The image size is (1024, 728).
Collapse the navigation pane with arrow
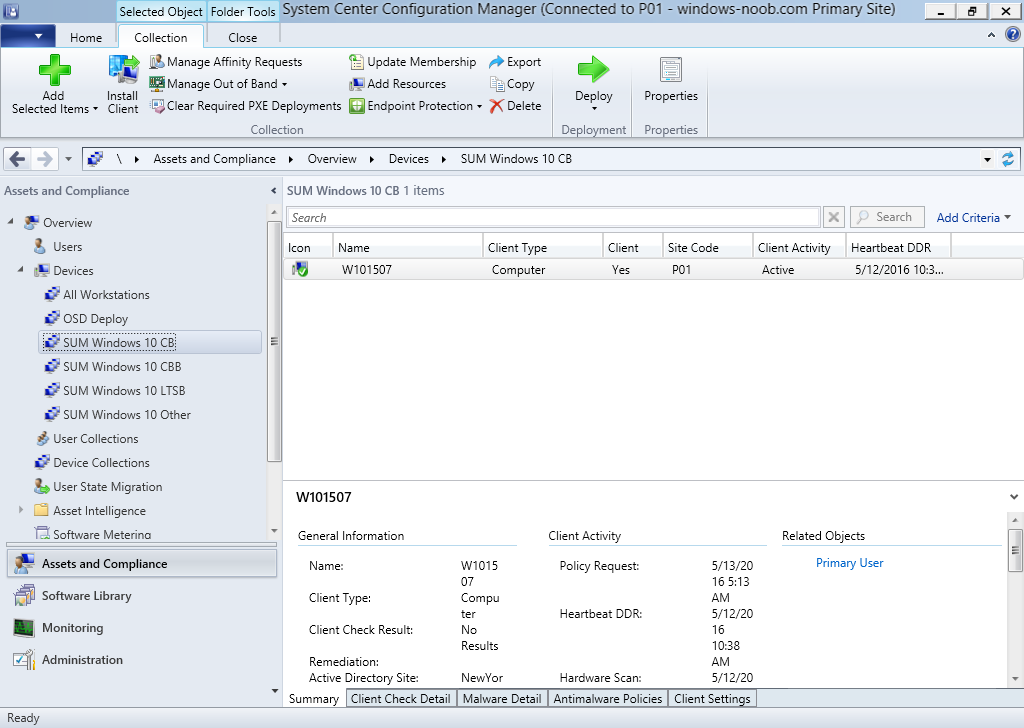273,191
